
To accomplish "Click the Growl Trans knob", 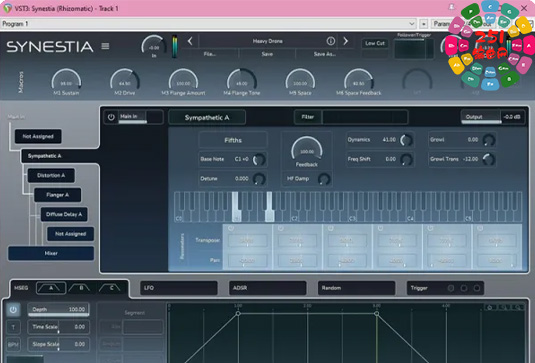I will pyautogui.click(x=489, y=159).
